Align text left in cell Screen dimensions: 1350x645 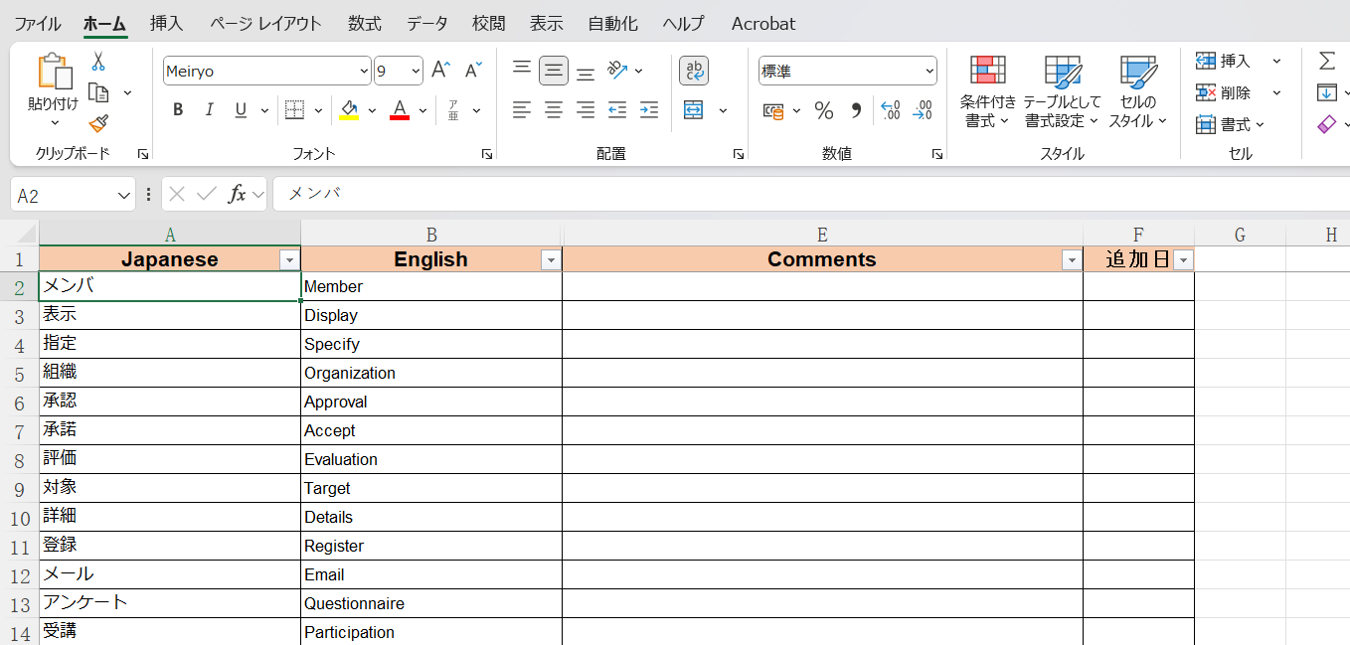522,110
